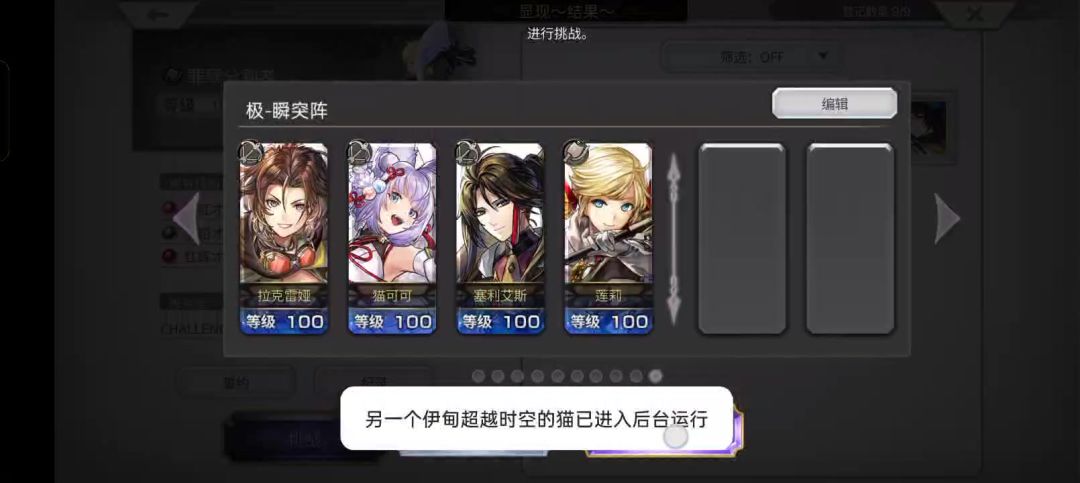Go to the next party with the right arrow
Image resolution: width=1080 pixels, height=483 pixels.
(x=947, y=218)
